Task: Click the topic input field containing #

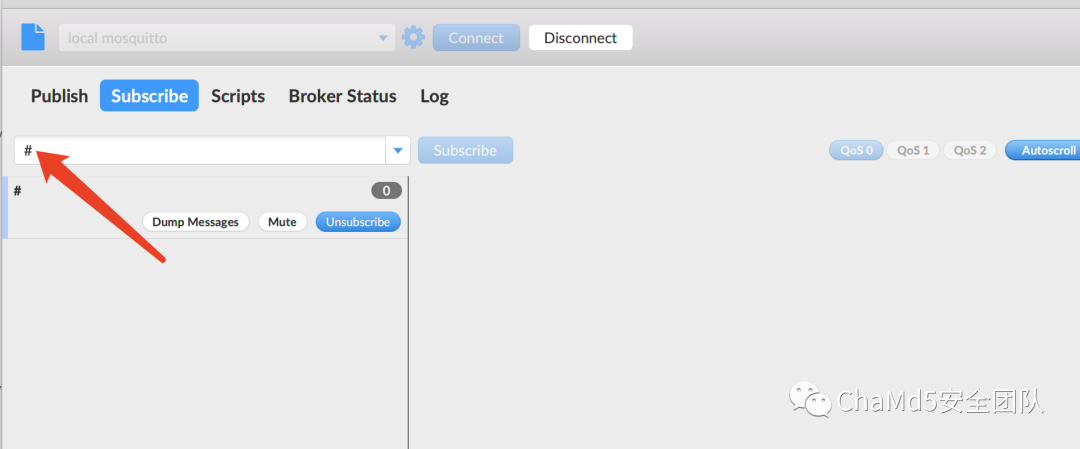Action: (x=200, y=150)
